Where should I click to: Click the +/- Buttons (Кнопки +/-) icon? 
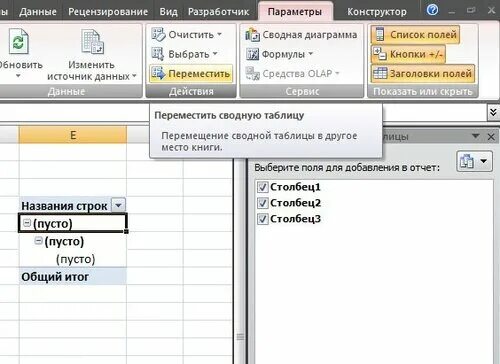point(380,54)
